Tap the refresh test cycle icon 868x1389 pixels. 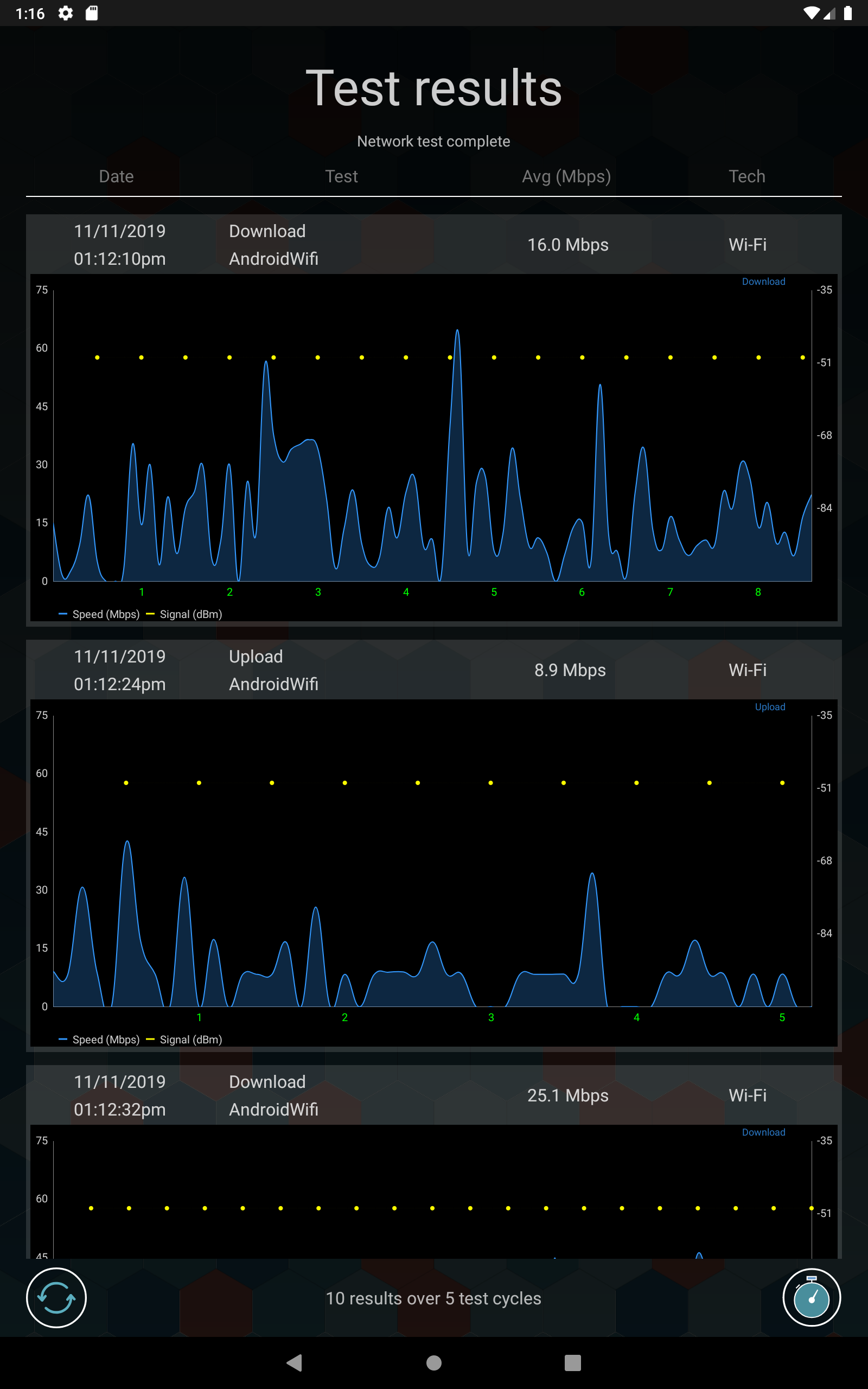[x=56, y=1298]
